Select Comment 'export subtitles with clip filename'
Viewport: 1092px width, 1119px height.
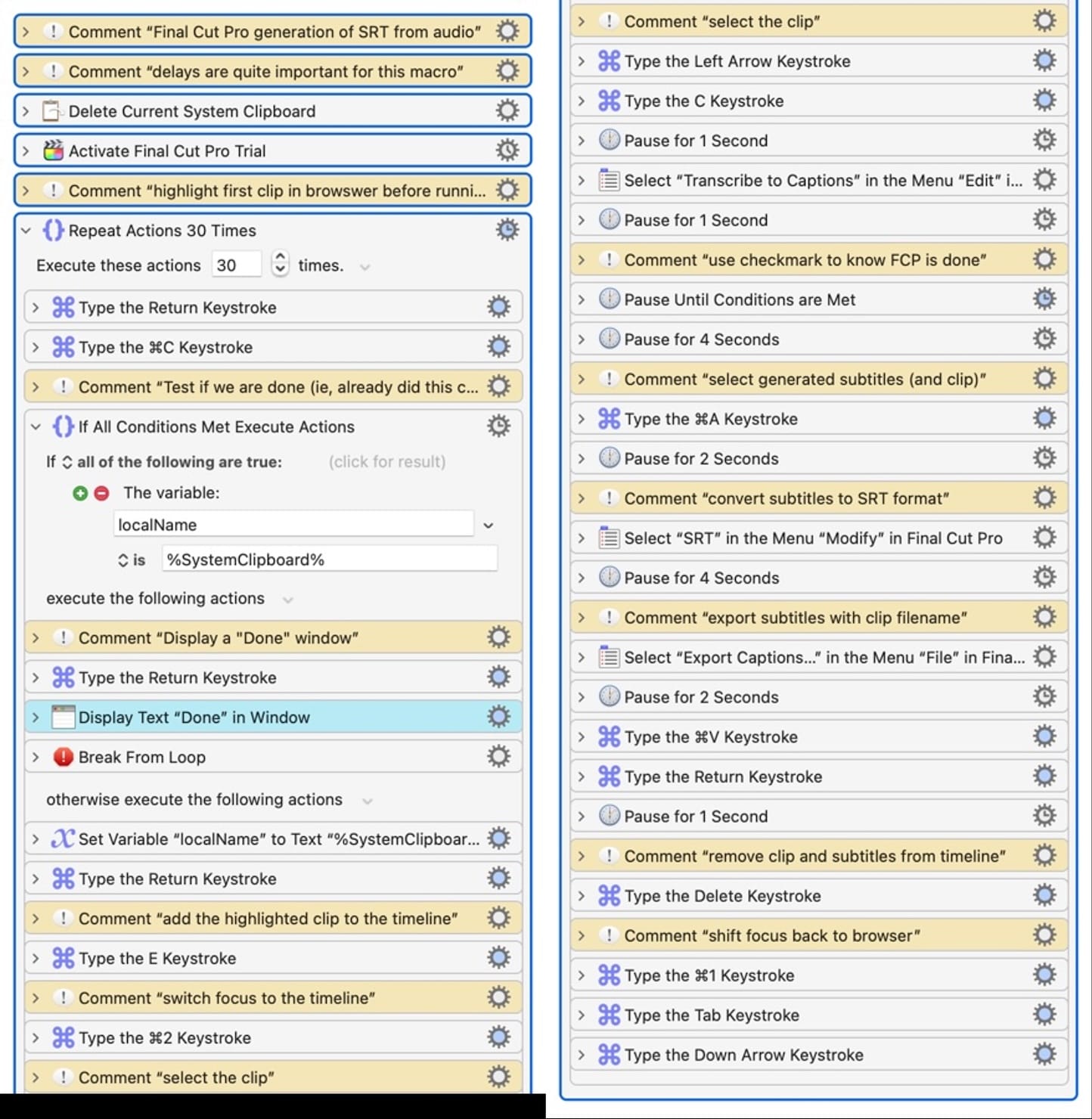point(818,617)
